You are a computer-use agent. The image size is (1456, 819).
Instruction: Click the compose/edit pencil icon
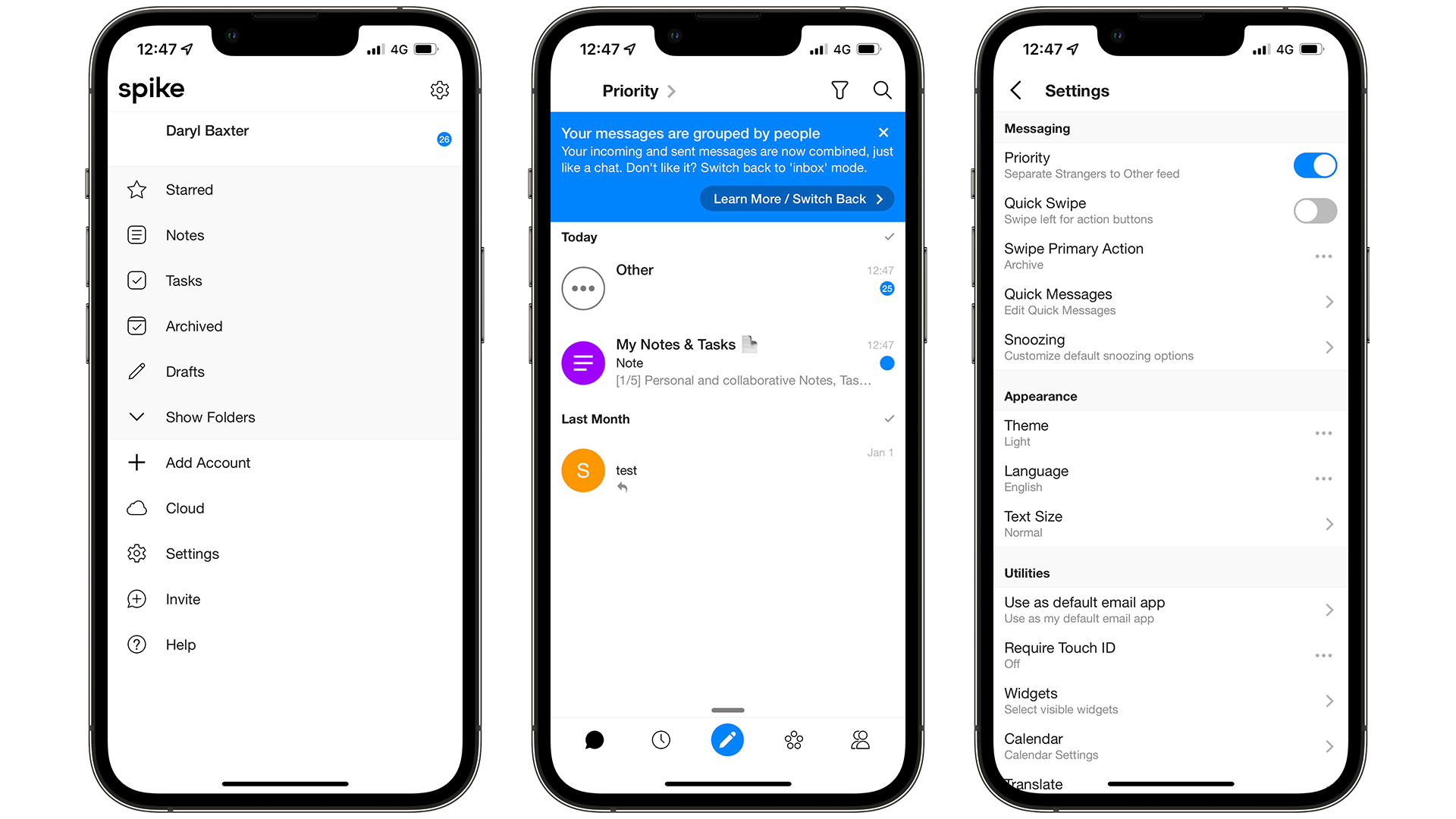coord(727,740)
